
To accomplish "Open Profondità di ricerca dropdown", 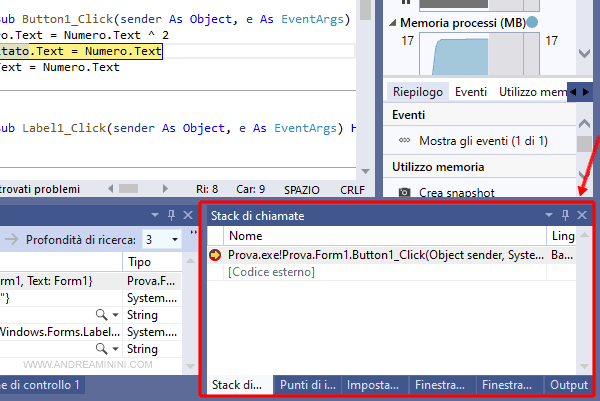I will point(176,240).
